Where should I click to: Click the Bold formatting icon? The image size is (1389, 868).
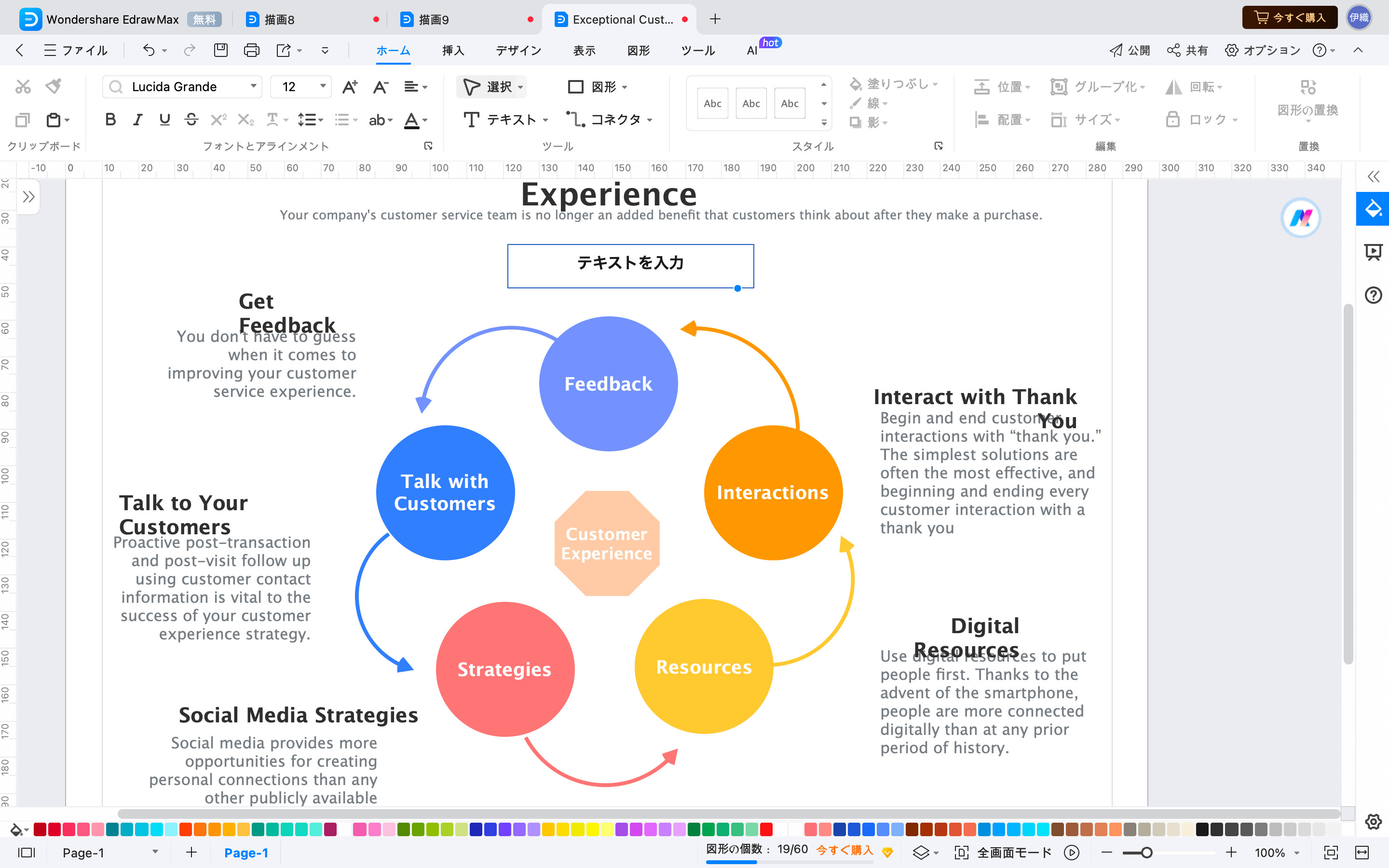click(111, 120)
